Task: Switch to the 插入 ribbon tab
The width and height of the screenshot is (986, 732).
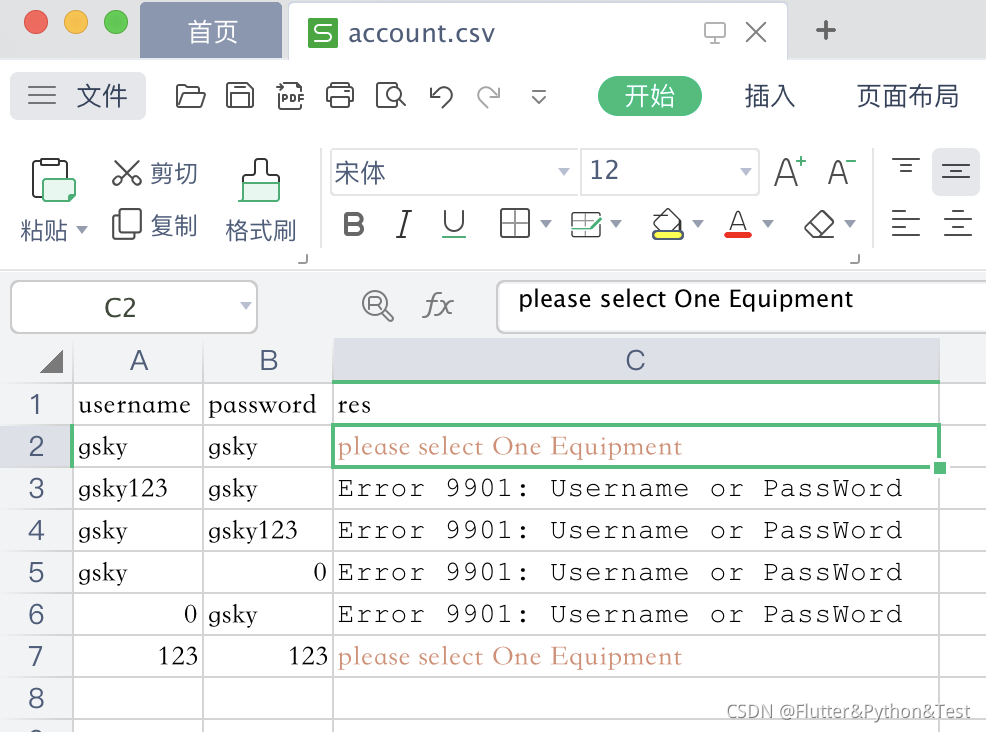Action: pos(770,96)
